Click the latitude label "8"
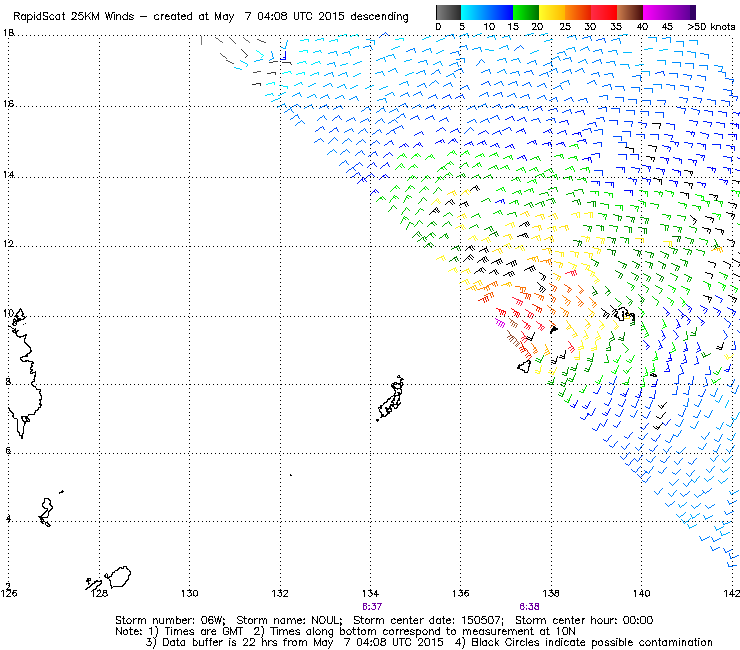The height and width of the screenshot is (650, 740). tap(8, 381)
